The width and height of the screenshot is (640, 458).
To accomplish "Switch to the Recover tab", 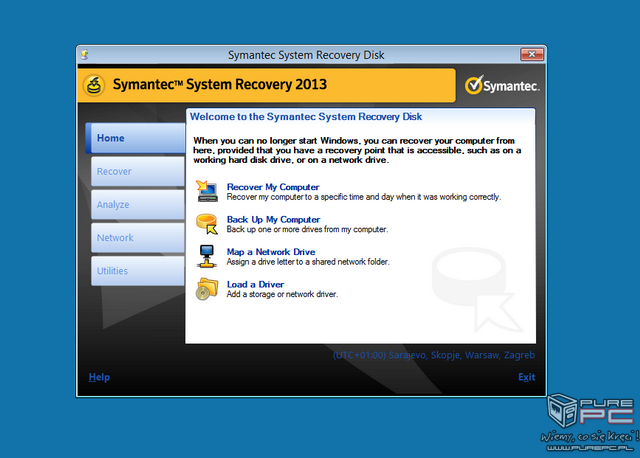I will (x=138, y=171).
